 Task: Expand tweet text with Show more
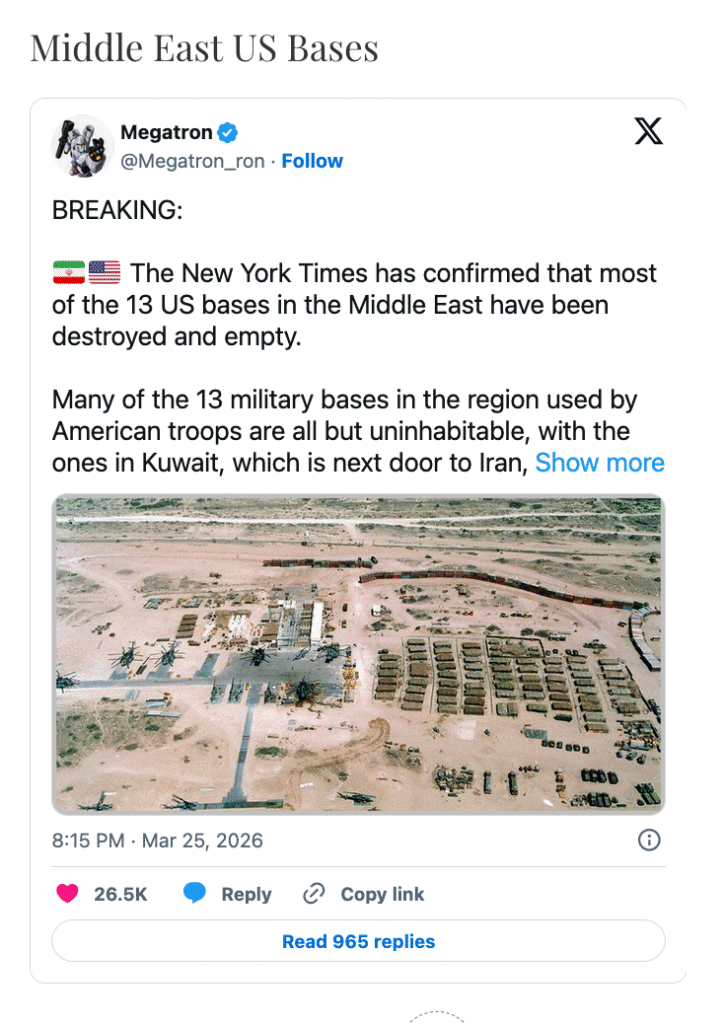[600, 463]
